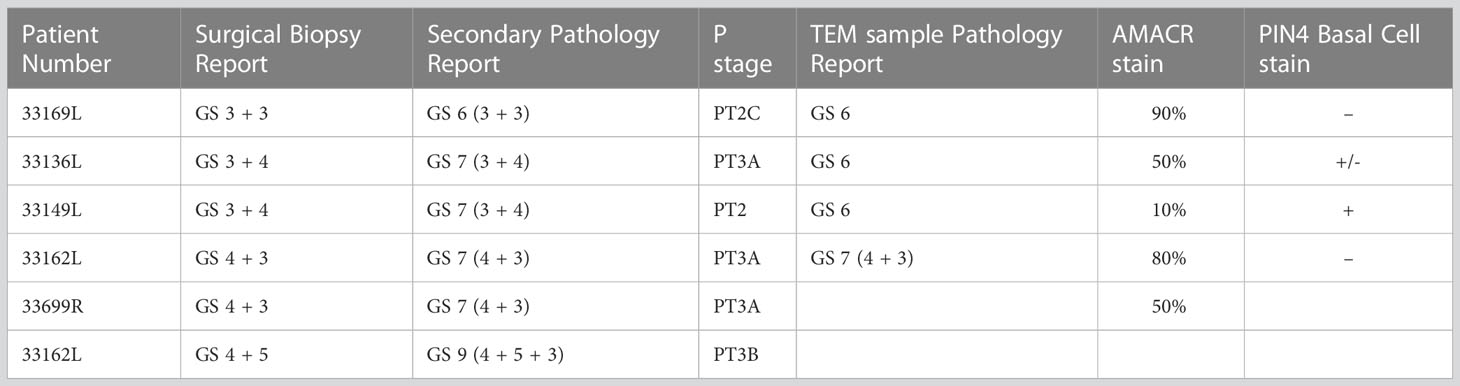Select the GS 7 (4 + 3) TEM cell
Screen dimensions: 1460x386
(x=862, y=258)
